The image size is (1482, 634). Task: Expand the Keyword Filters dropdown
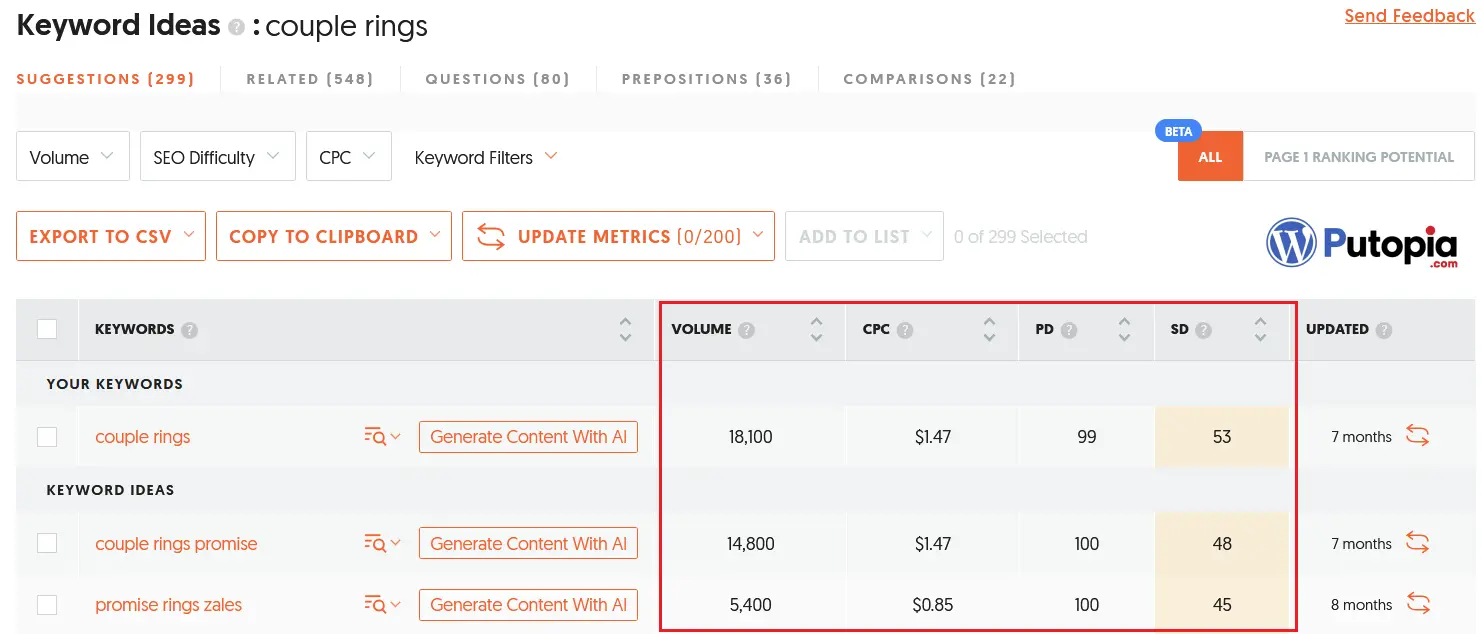pyautogui.click(x=486, y=157)
